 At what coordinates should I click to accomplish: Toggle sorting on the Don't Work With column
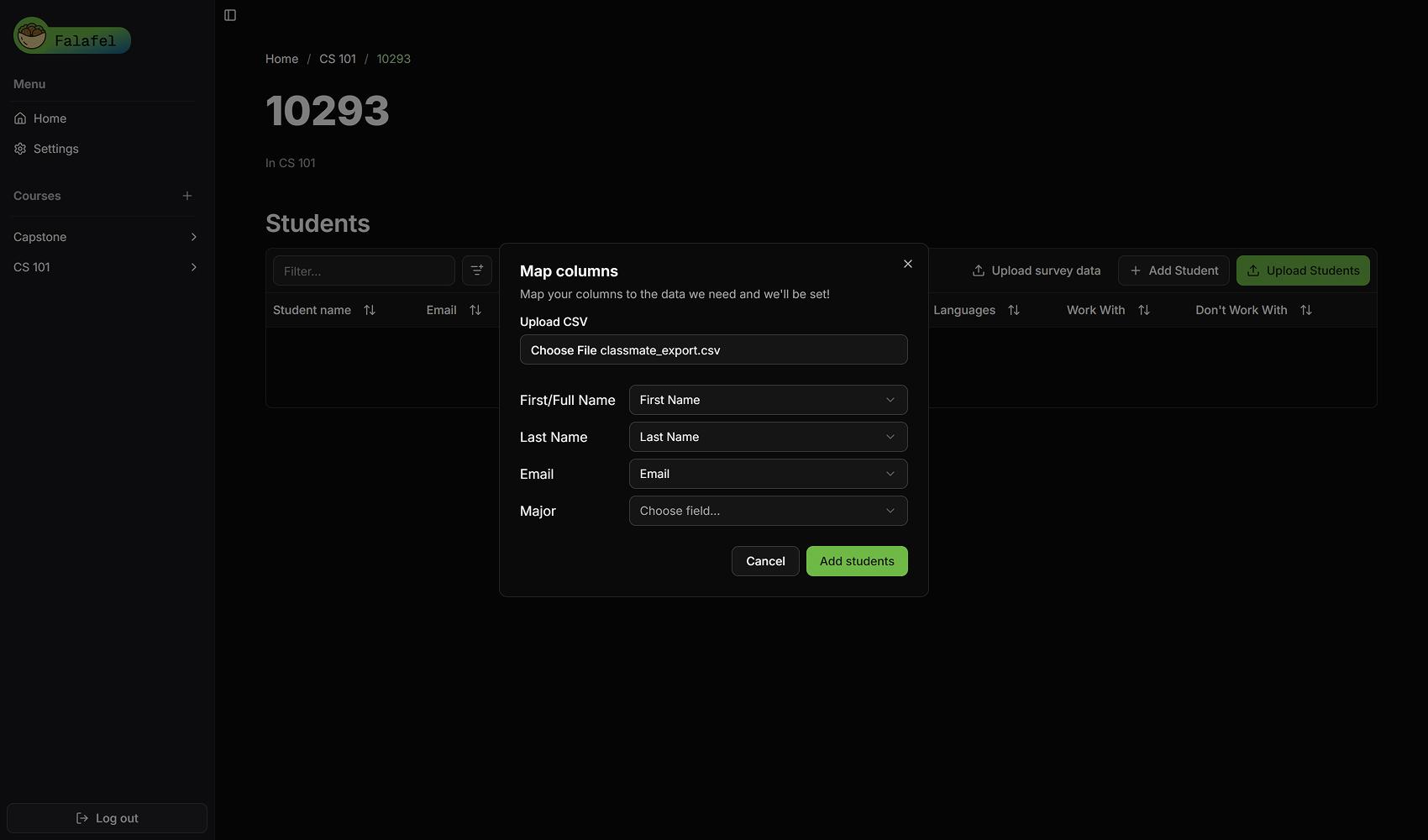point(1306,309)
